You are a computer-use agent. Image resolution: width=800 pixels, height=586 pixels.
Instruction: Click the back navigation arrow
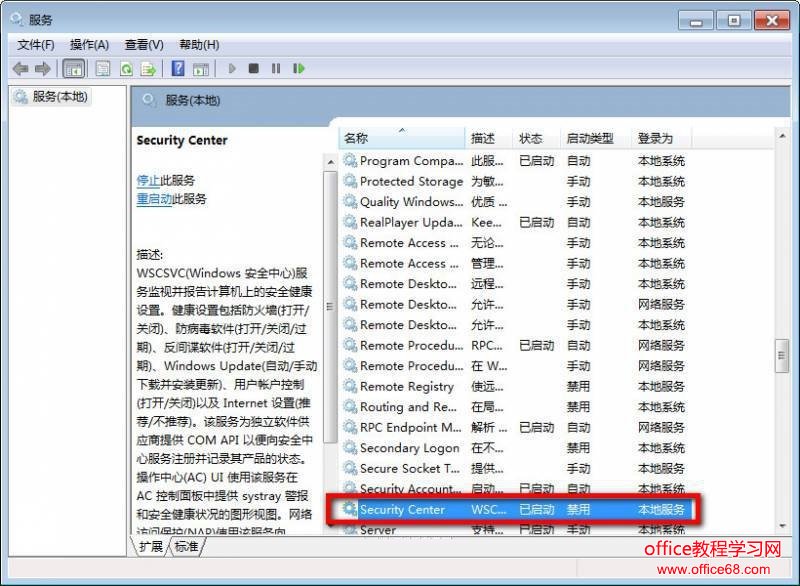pos(18,68)
